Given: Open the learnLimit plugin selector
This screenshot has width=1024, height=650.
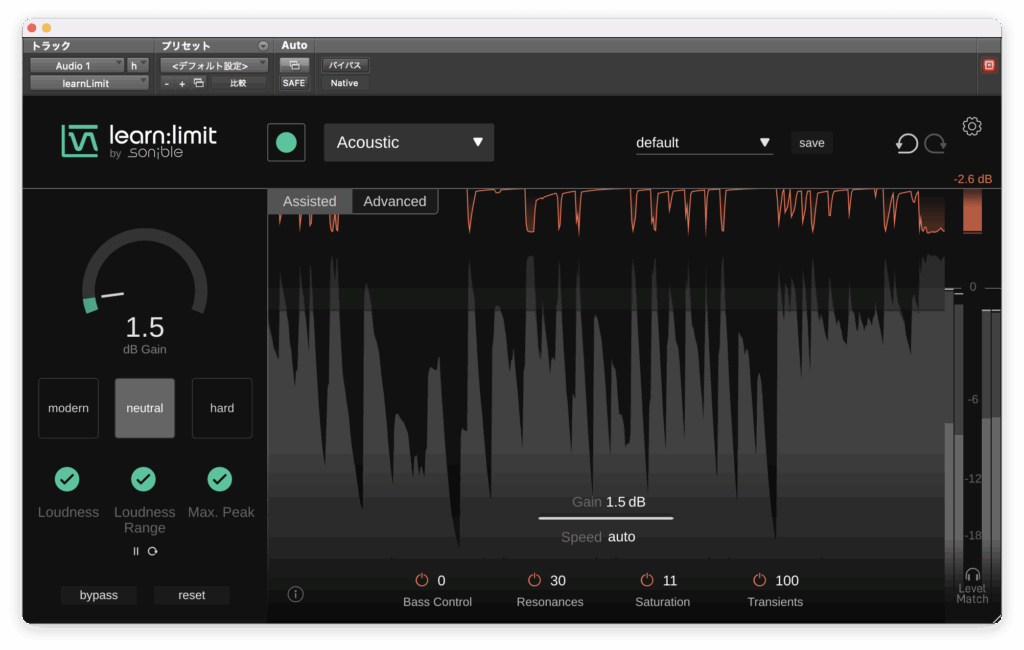Looking at the screenshot, I should (x=89, y=83).
